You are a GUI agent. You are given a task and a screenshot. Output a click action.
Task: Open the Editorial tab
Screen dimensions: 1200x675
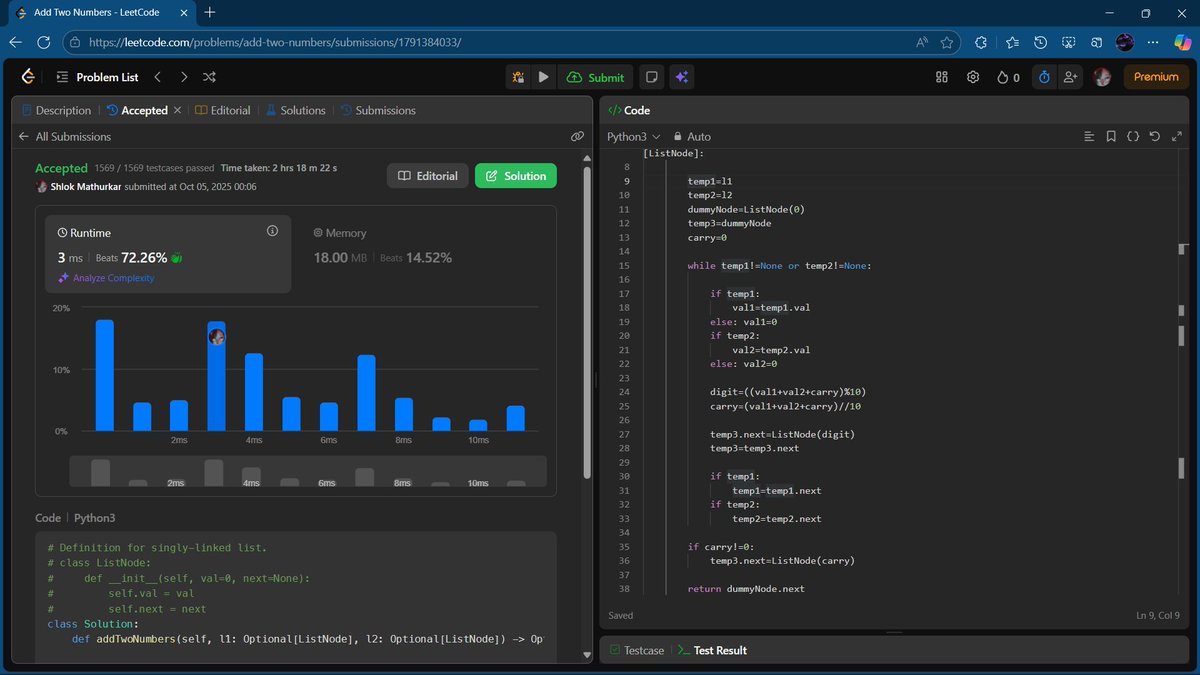223,110
